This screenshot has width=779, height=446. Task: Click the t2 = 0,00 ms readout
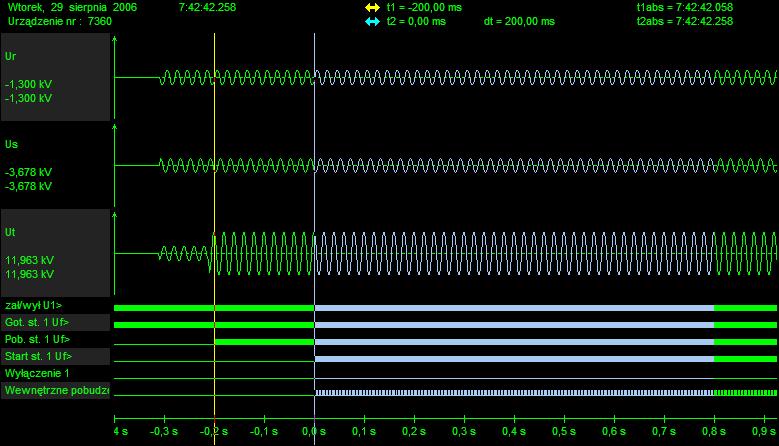coord(416,21)
